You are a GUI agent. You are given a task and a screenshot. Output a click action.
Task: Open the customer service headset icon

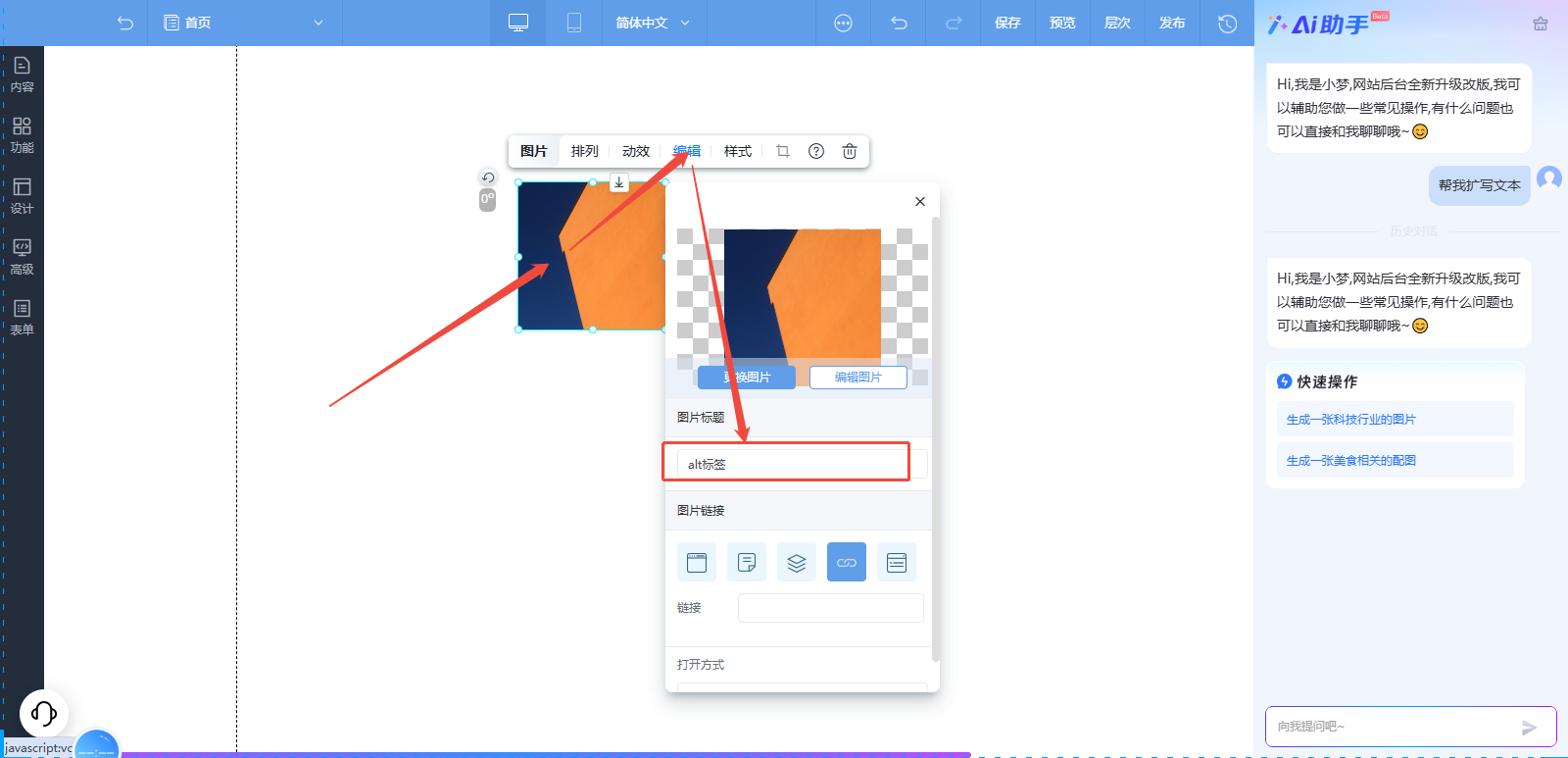[44, 713]
